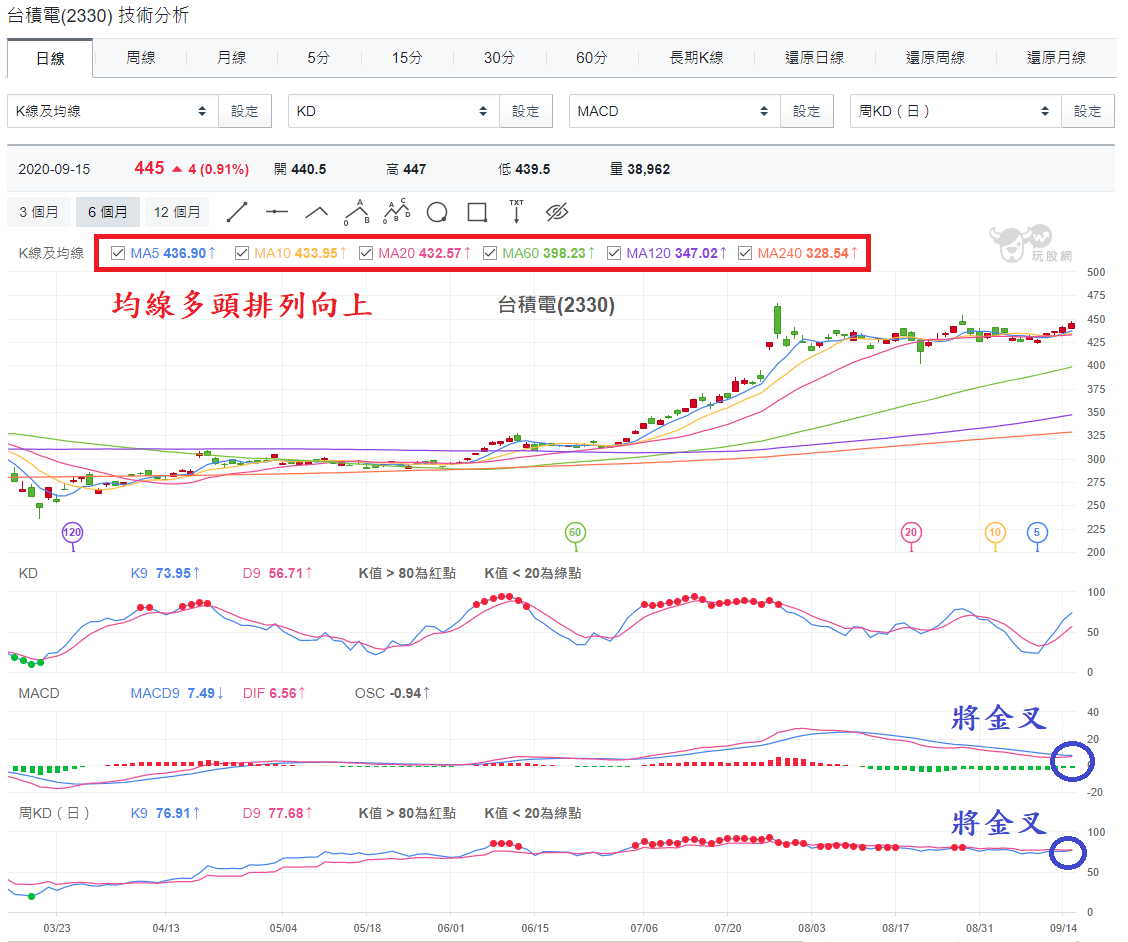Select the ABC wave drawing tool

tap(357, 212)
